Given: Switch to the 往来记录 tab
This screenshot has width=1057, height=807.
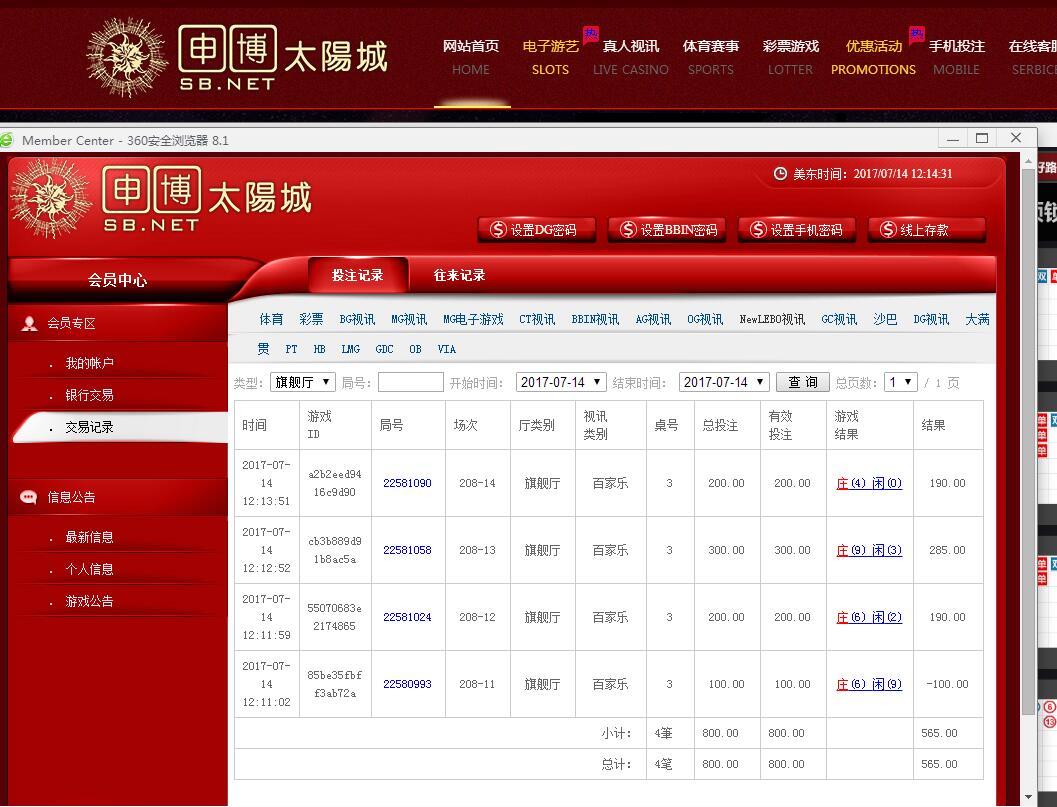Looking at the screenshot, I should point(459,276).
